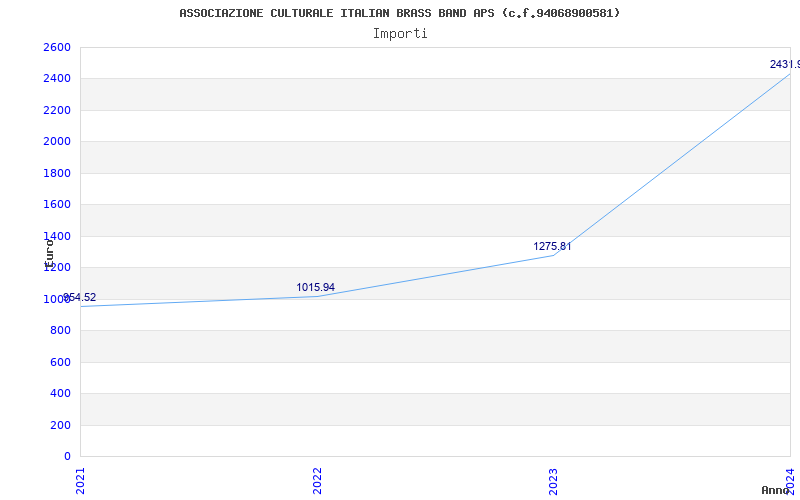Click the Importi subtitle
This screenshot has height=500, width=800.
tap(400, 34)
